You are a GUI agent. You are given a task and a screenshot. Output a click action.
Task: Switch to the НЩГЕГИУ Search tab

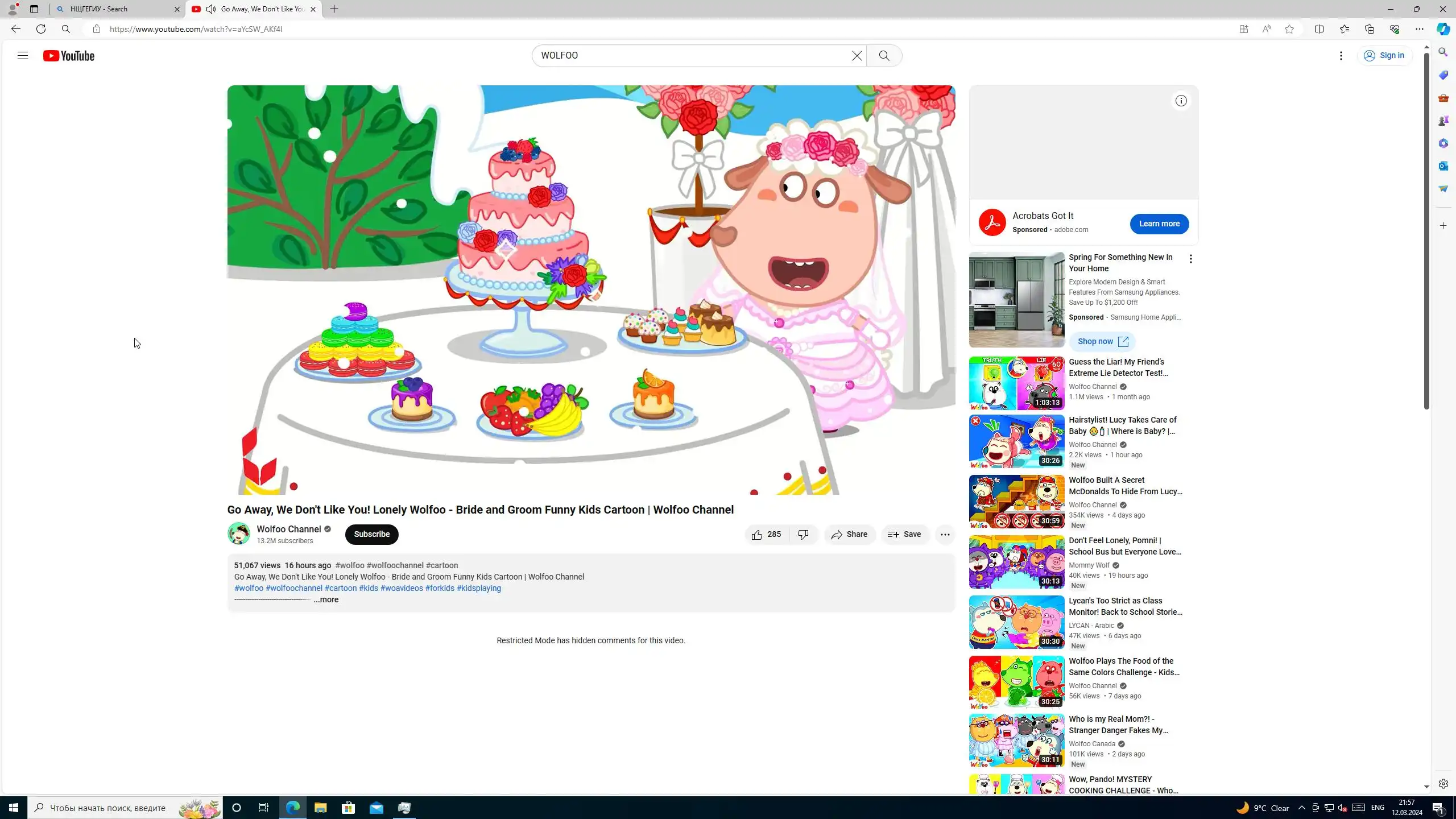point(117,9)
